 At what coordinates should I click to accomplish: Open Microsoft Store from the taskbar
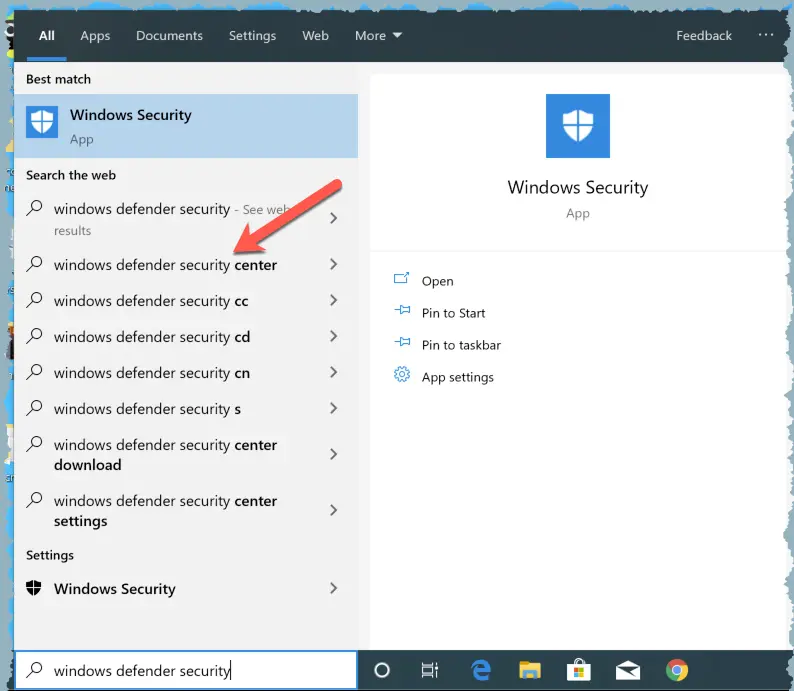[x=578, y=671]
